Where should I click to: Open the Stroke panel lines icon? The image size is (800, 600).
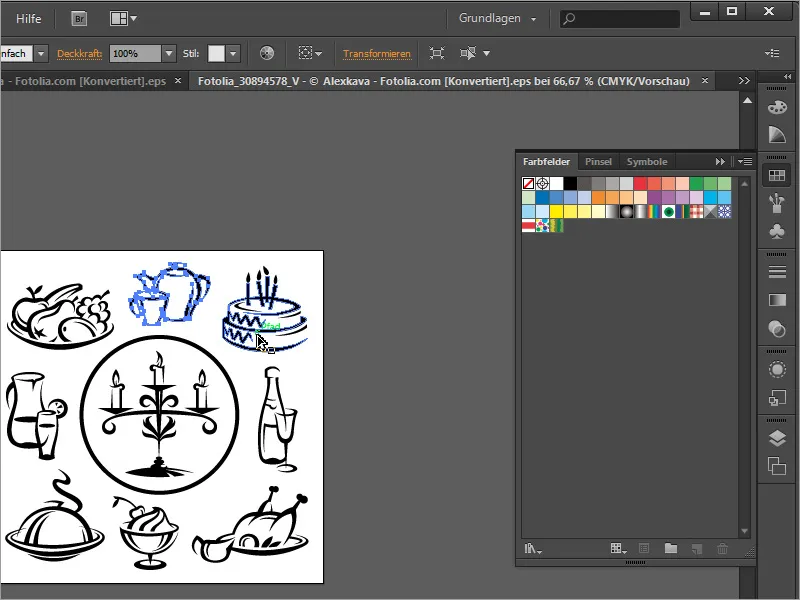[777, 272]
